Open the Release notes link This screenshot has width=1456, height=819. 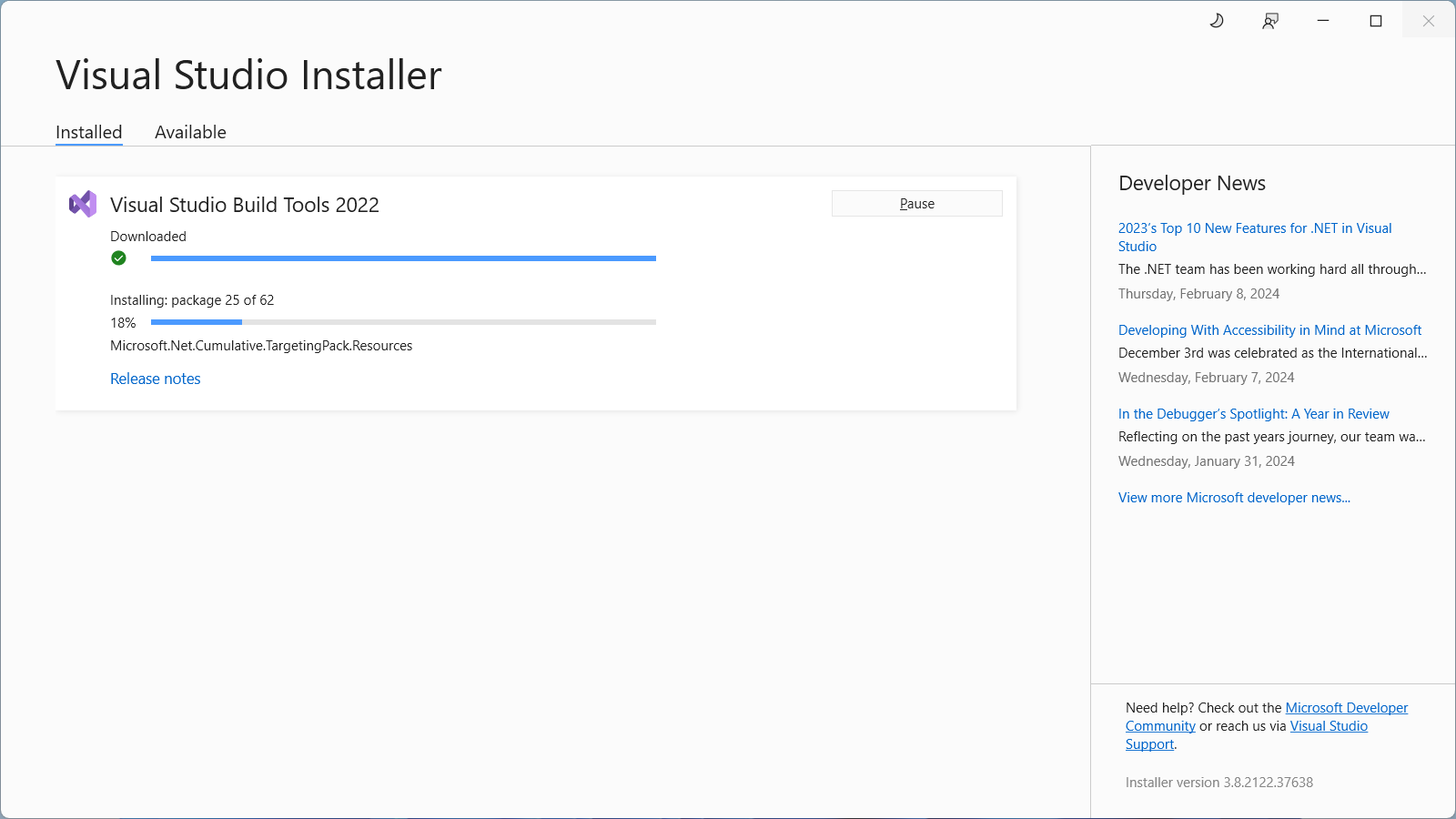click(155, 379)
